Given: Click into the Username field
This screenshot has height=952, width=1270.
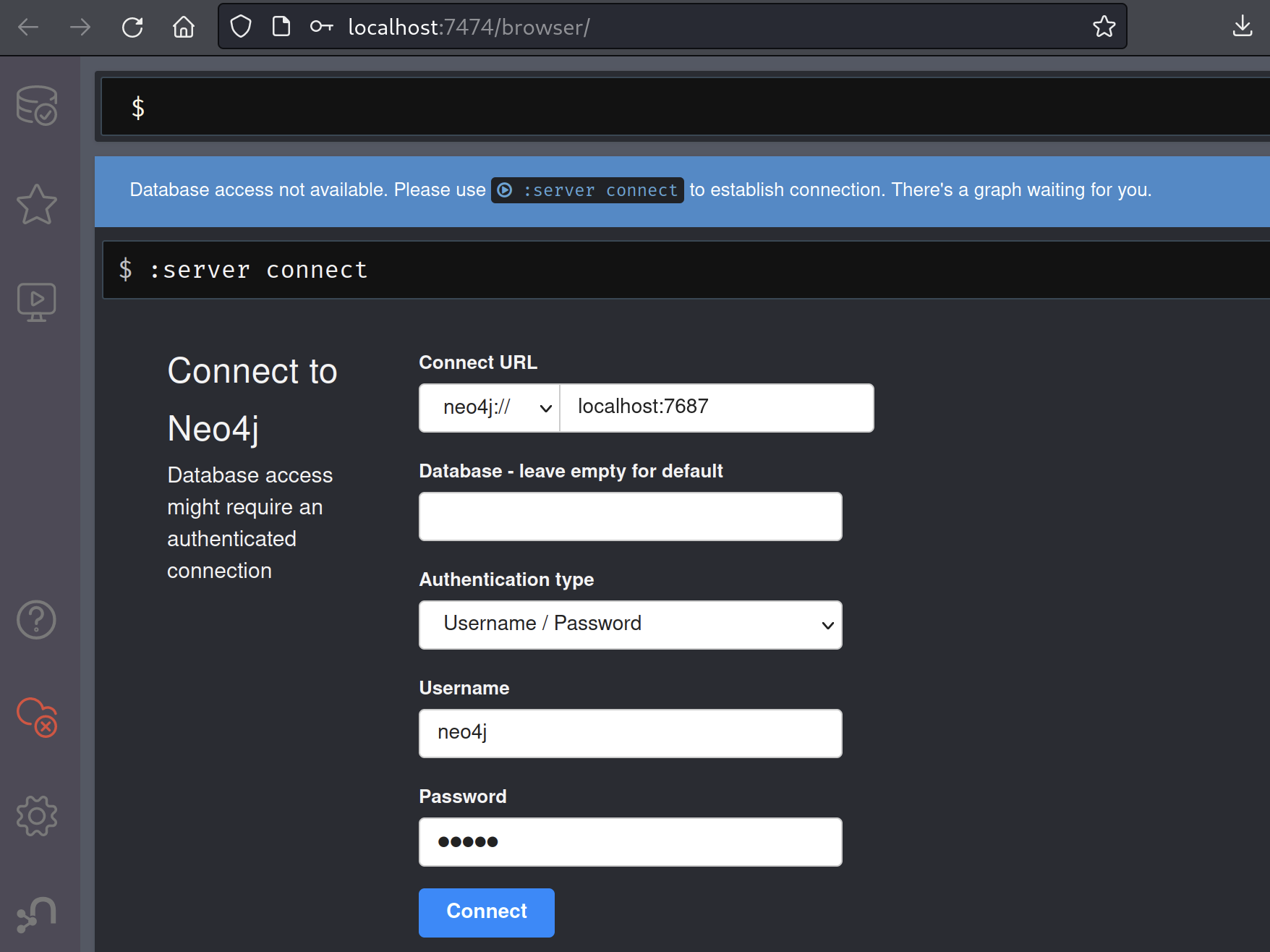Looking at the screenshot, I should (x=630, y=734).
